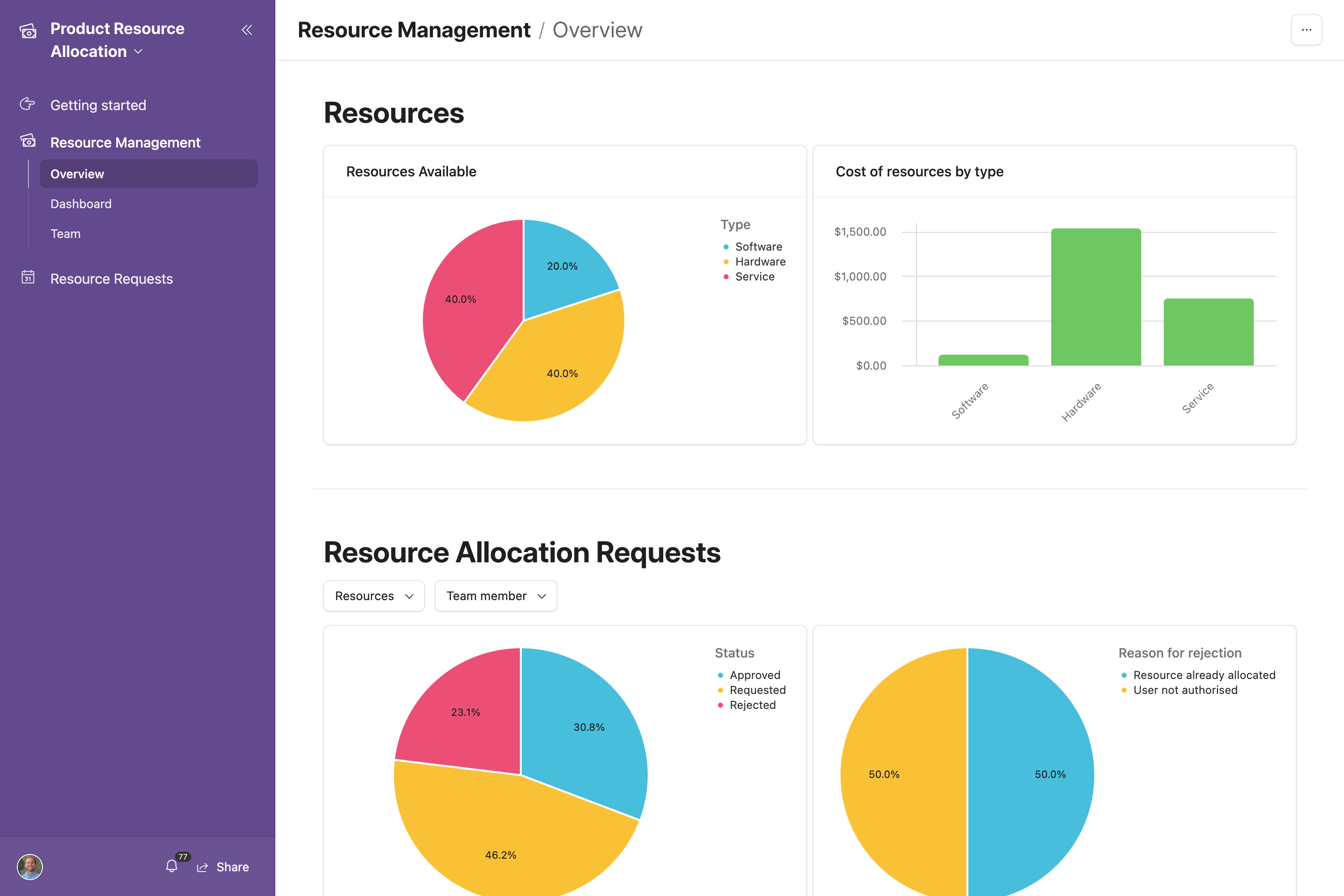This screenshot has height=896, width=1344.
Task: Expand the Product Resource Allocation name chevron
Action: (x=137, y=51)
